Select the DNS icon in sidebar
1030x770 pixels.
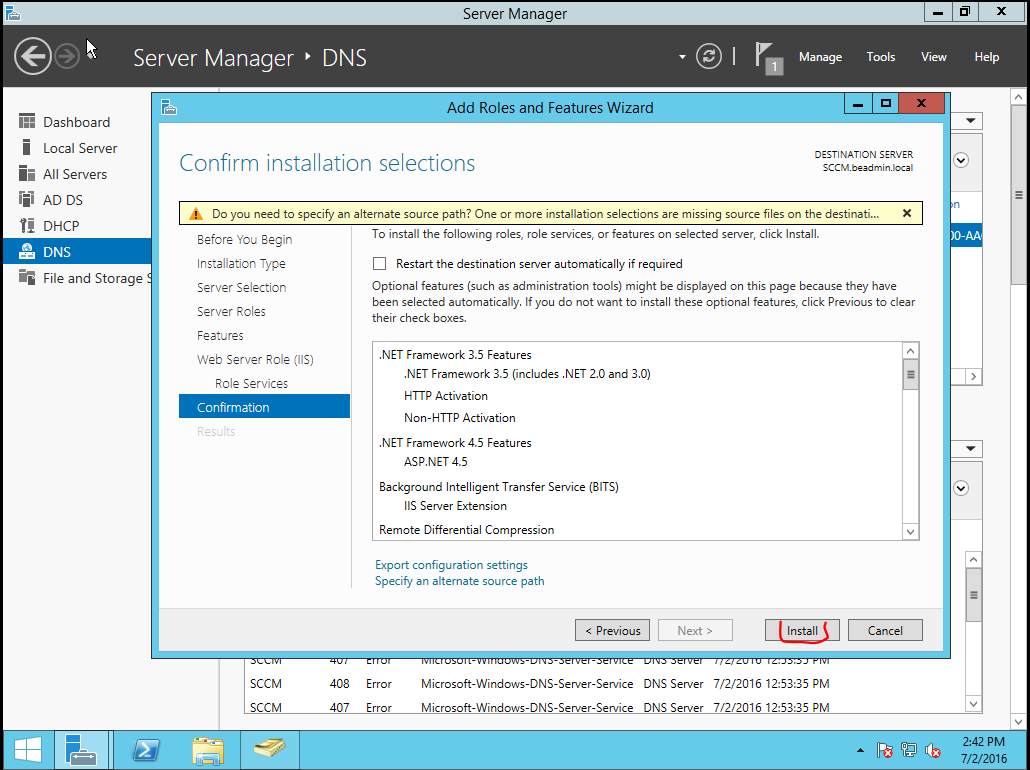(x=27, y=252)
